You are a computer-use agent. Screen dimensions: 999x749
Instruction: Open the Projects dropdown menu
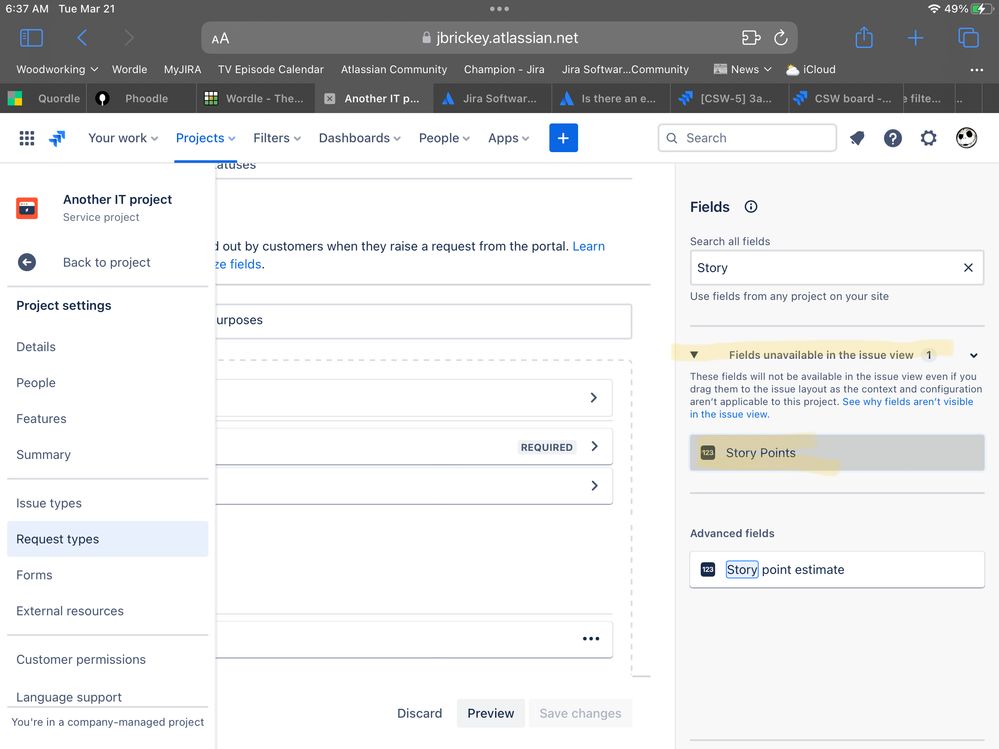(206, 138)
